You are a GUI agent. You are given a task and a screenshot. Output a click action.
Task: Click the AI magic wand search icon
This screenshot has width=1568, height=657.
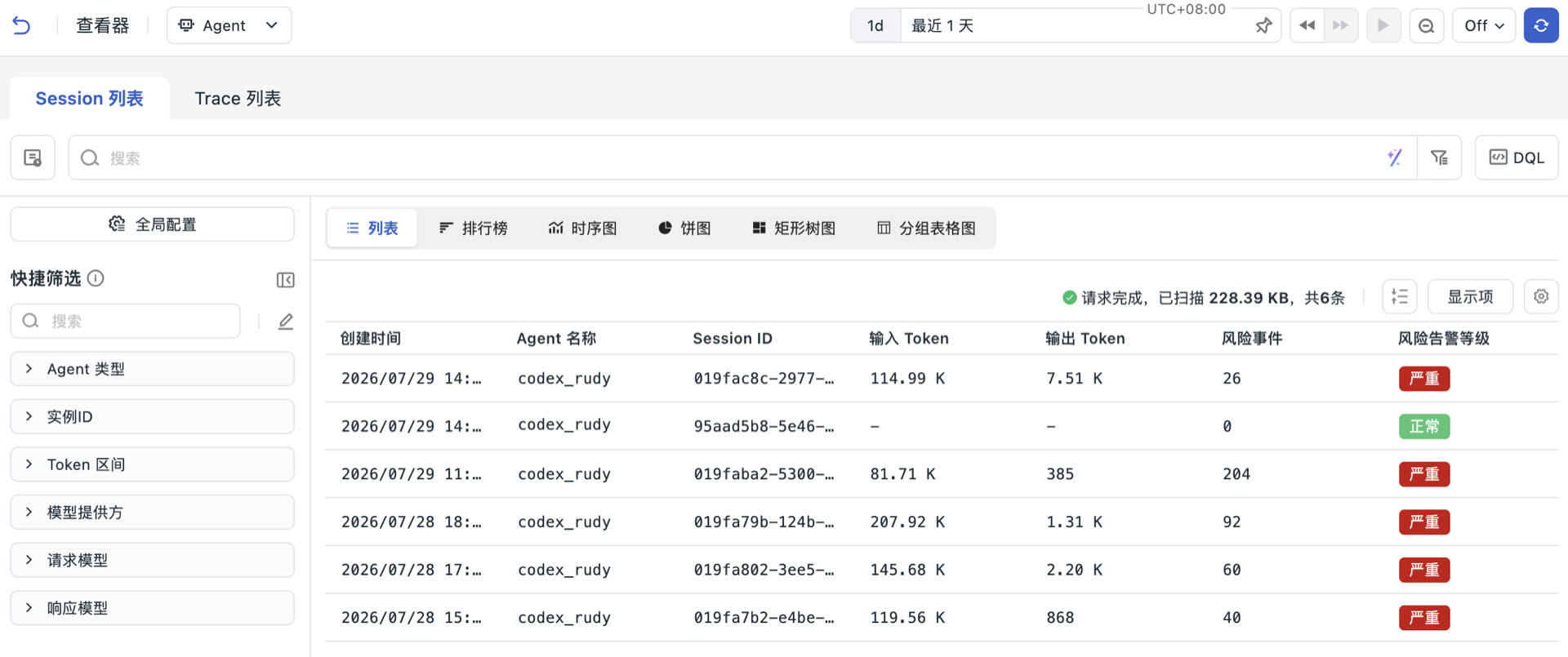tap(1395, 158)
